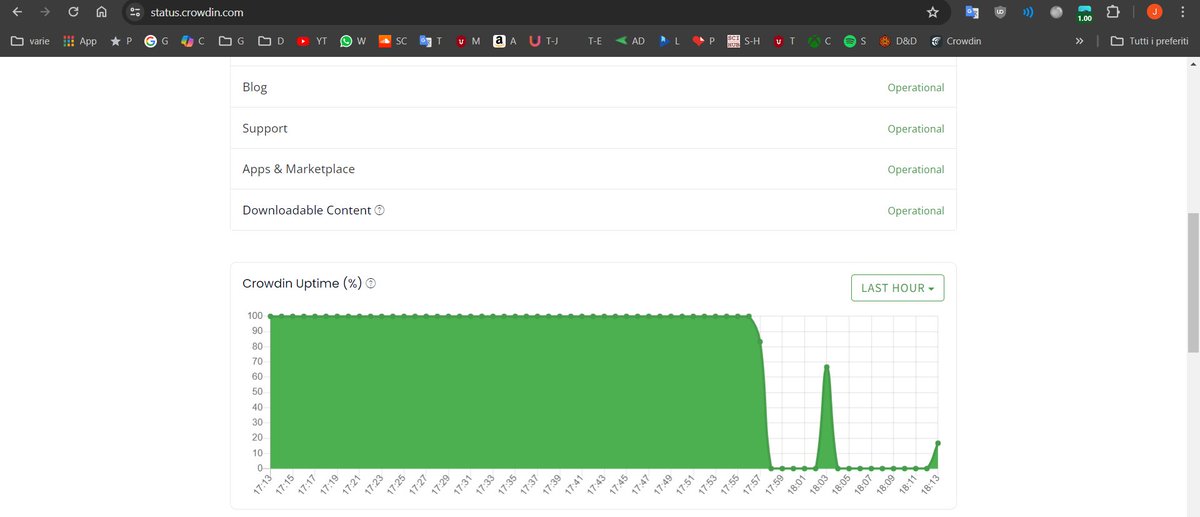Open the browser home page
Viewport: 1200px width, 517px height.
click(x=101, y=13)
